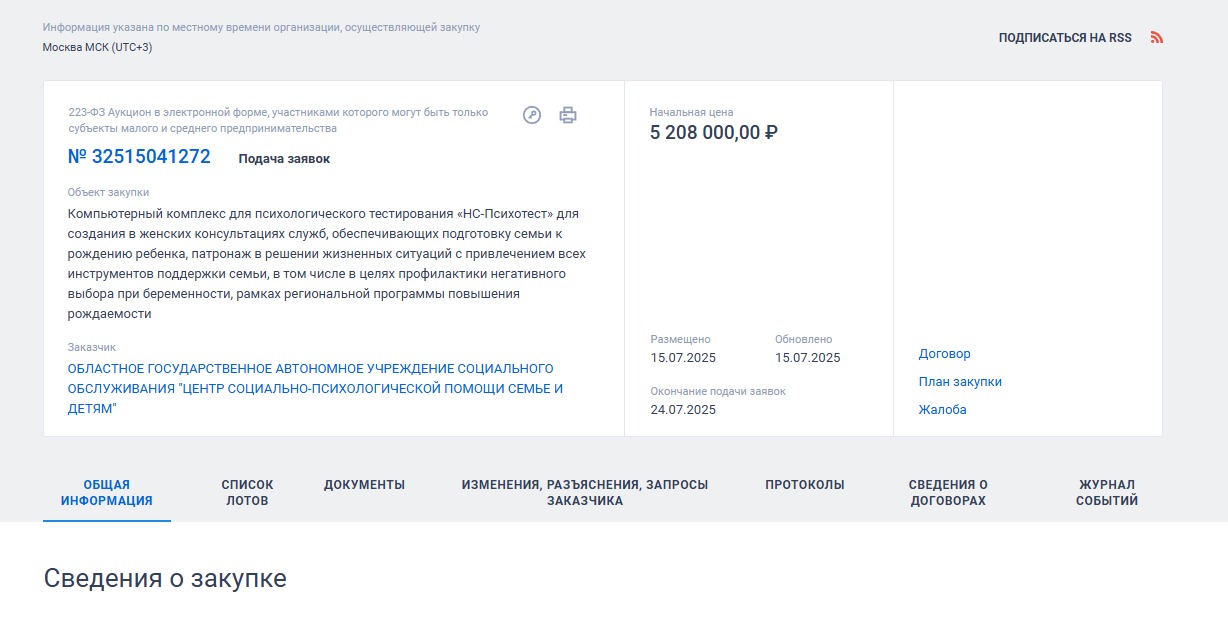Follow the 'Договор' link
1228x620 pixels.
coord(944,354)
